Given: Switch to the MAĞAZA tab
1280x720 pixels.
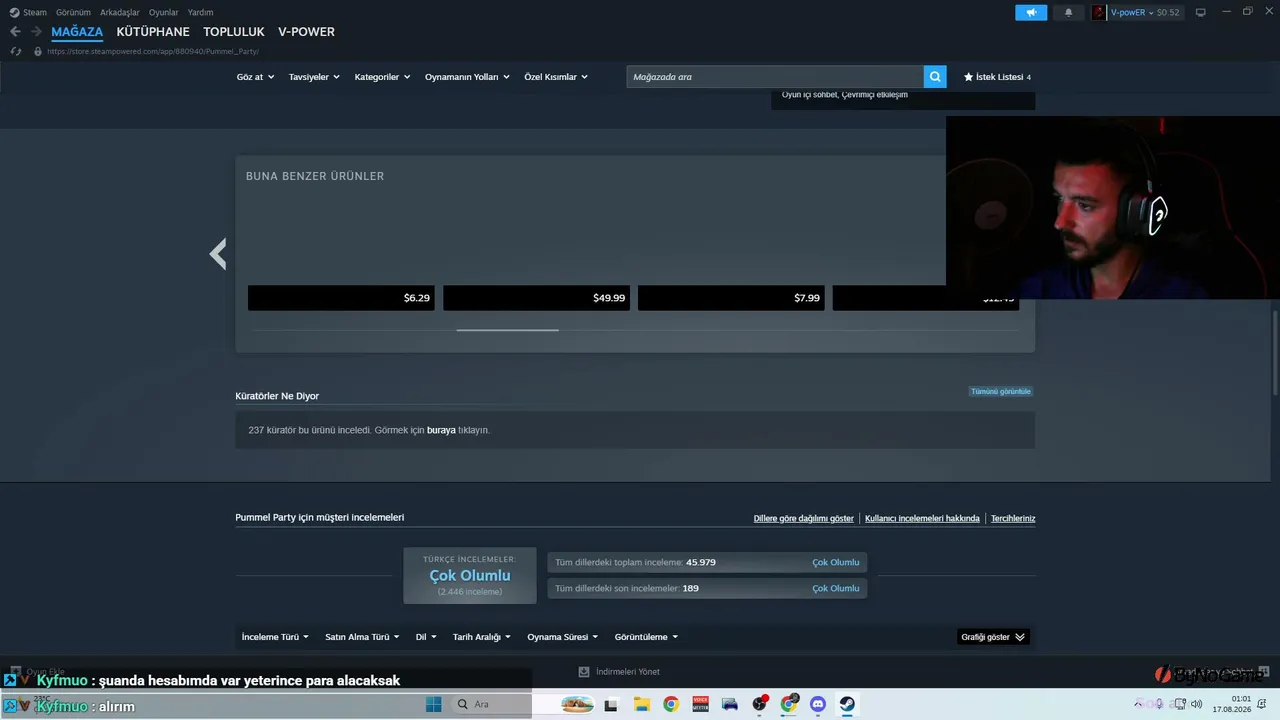Looking at the screenshot, I should 77,32.
